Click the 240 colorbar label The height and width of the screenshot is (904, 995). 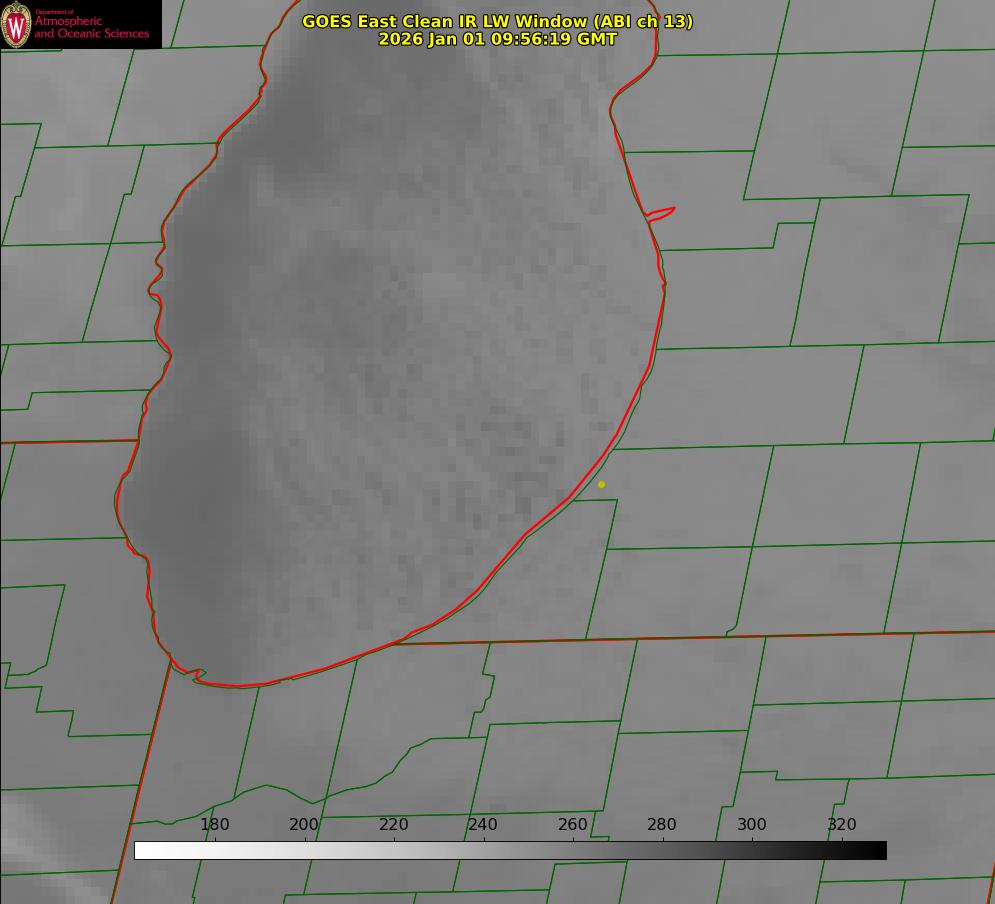click(483, 824)
